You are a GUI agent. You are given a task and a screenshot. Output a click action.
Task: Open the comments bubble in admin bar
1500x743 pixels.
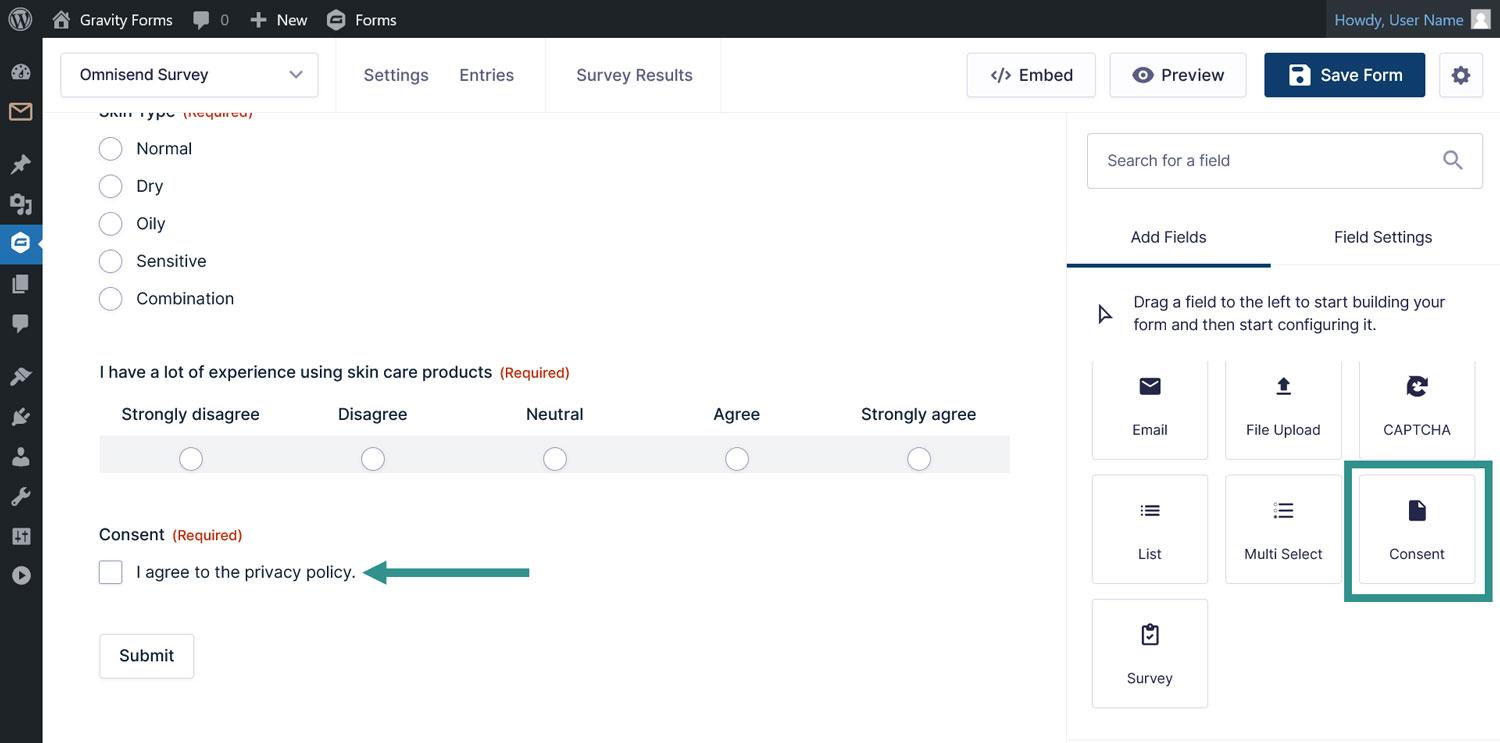[210, 19]
